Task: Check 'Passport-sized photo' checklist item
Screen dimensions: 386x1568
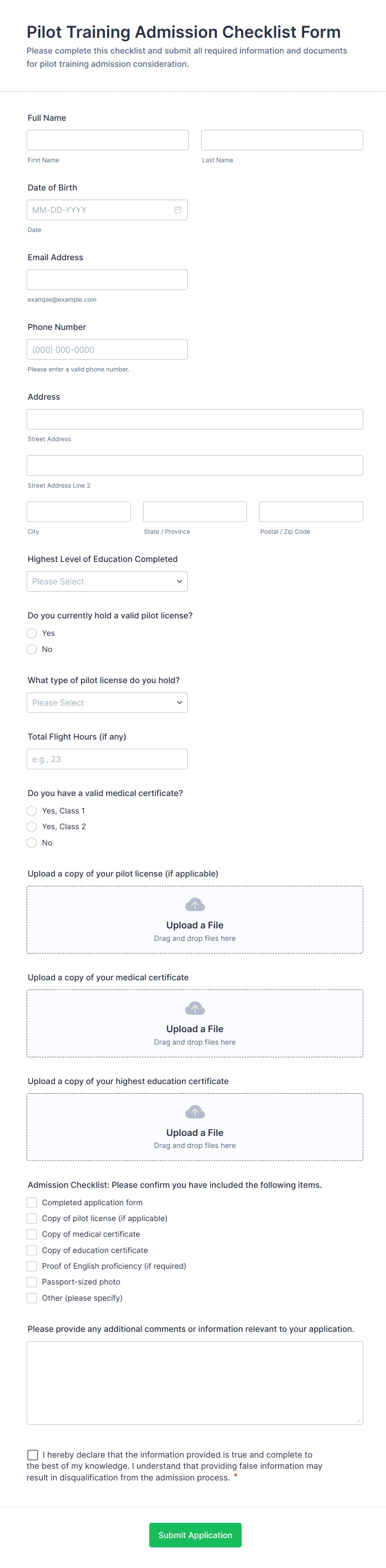Action: tap(32, 1282)
